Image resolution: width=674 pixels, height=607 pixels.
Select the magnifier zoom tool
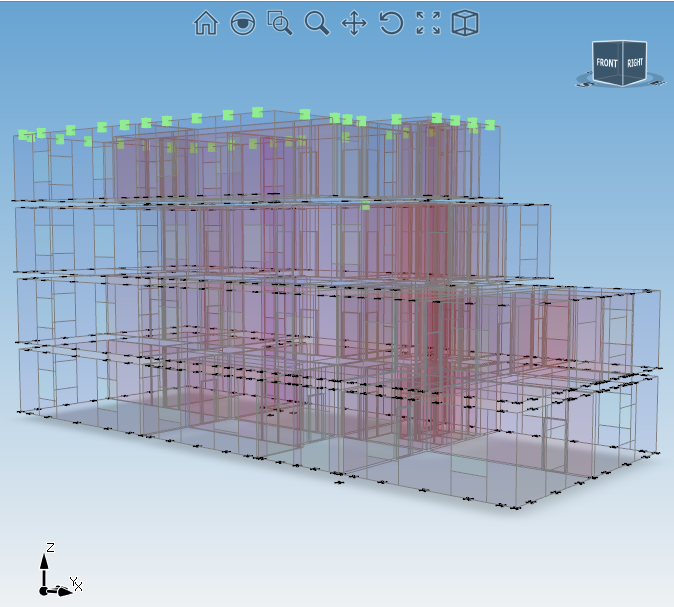coord(317,23)
